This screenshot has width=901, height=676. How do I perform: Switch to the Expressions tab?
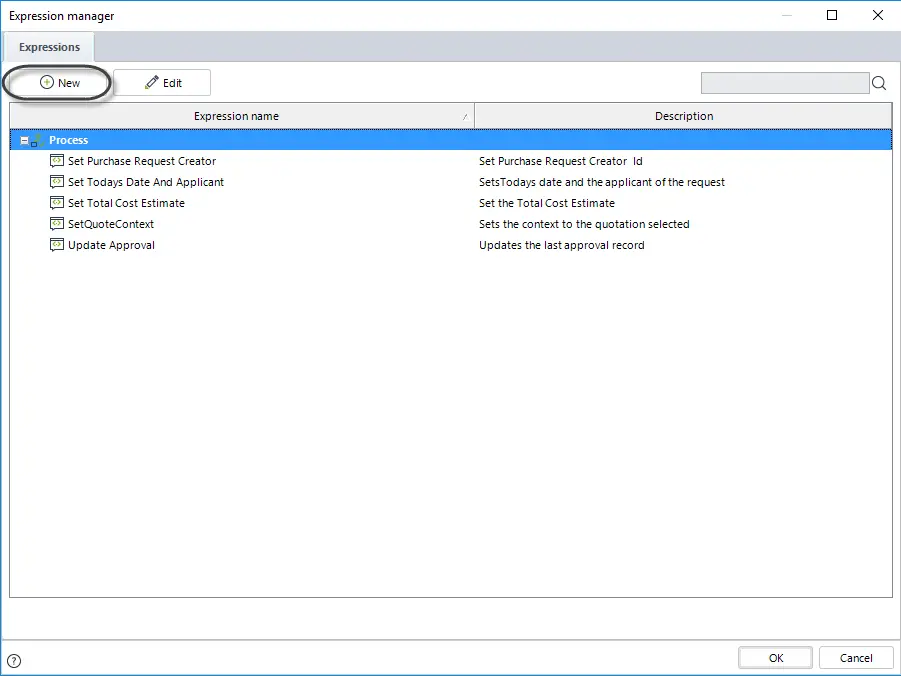pos(49,47)
